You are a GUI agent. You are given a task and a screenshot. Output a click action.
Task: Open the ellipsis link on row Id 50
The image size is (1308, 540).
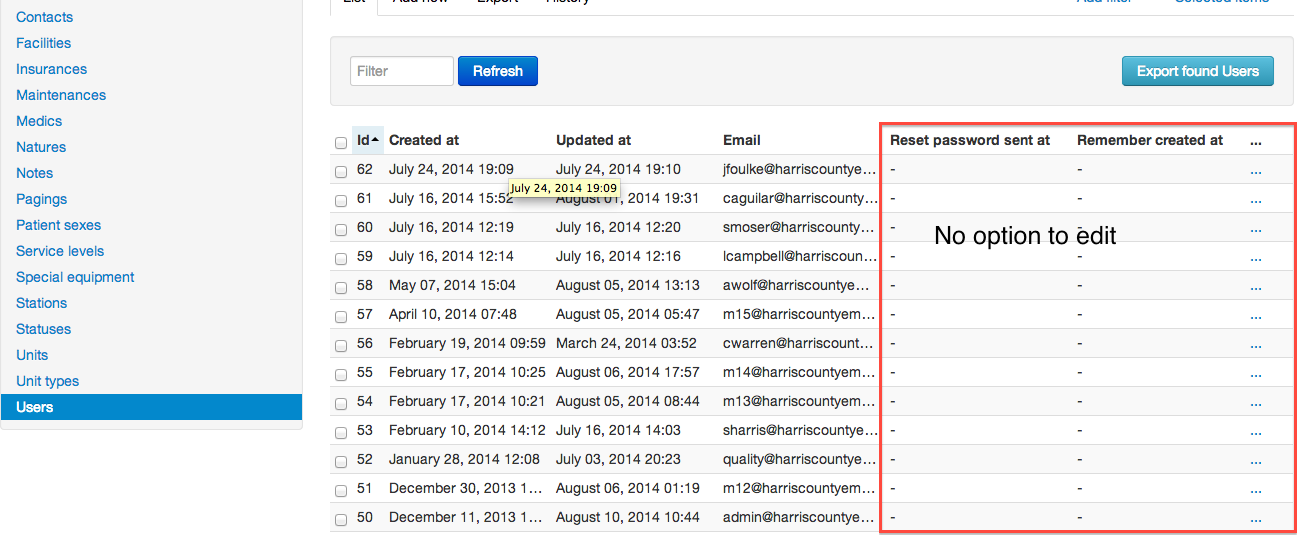pos(1256,518)
